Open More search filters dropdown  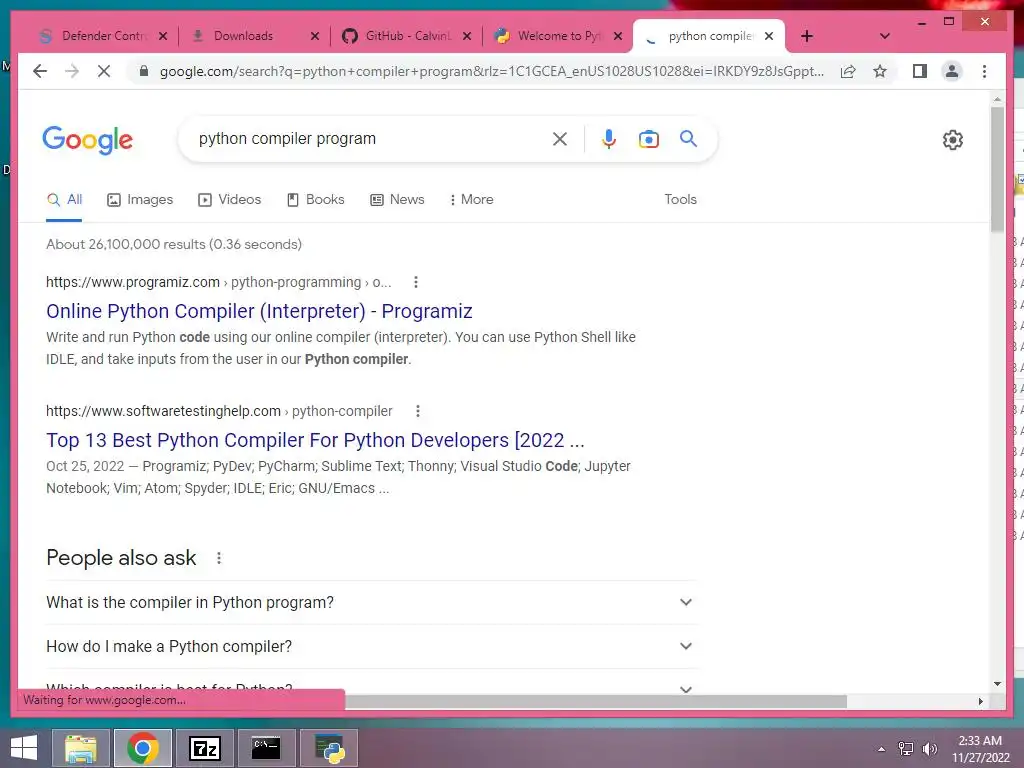471,199
